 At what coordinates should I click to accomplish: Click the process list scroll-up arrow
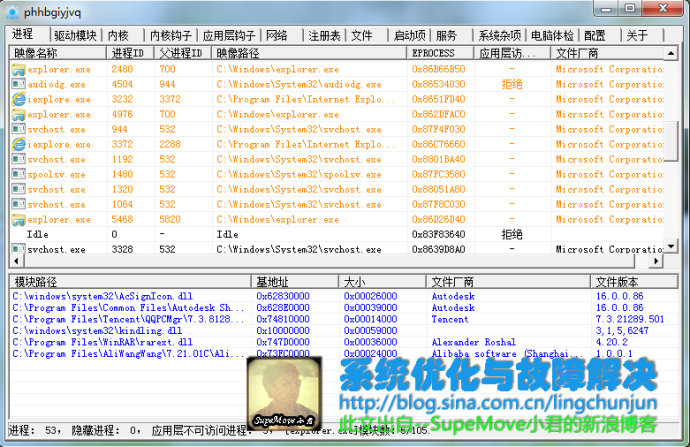coord(671,53)
